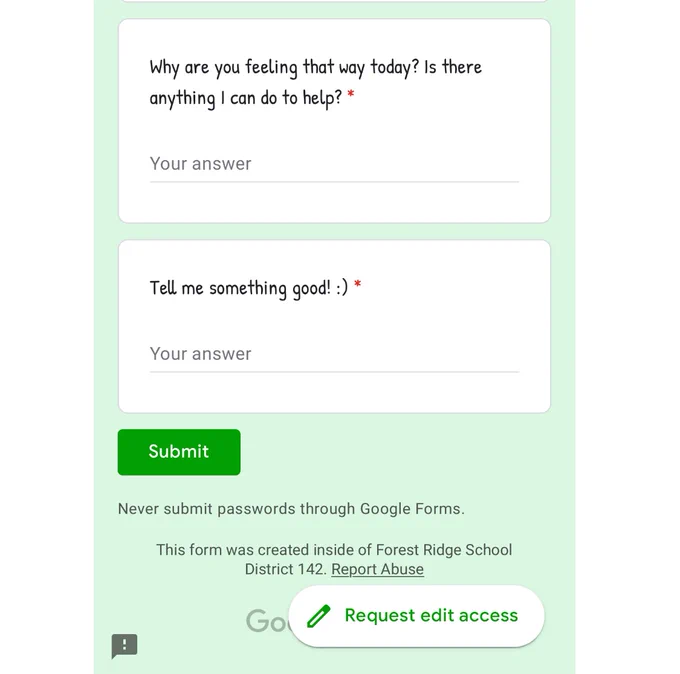Click the pencil icon for edit access
The width and height of the screenshot is (680, 674).
tap(319, 616)
